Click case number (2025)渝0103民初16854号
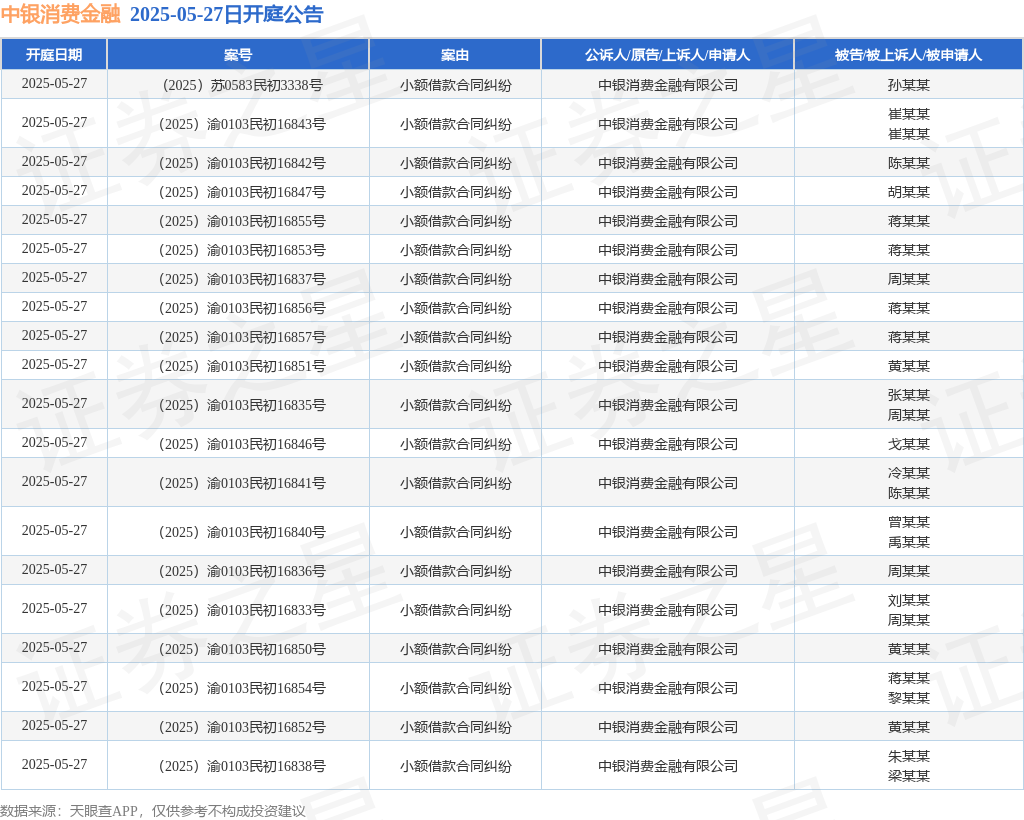The image size is (1024, 820). coord(242,688)
